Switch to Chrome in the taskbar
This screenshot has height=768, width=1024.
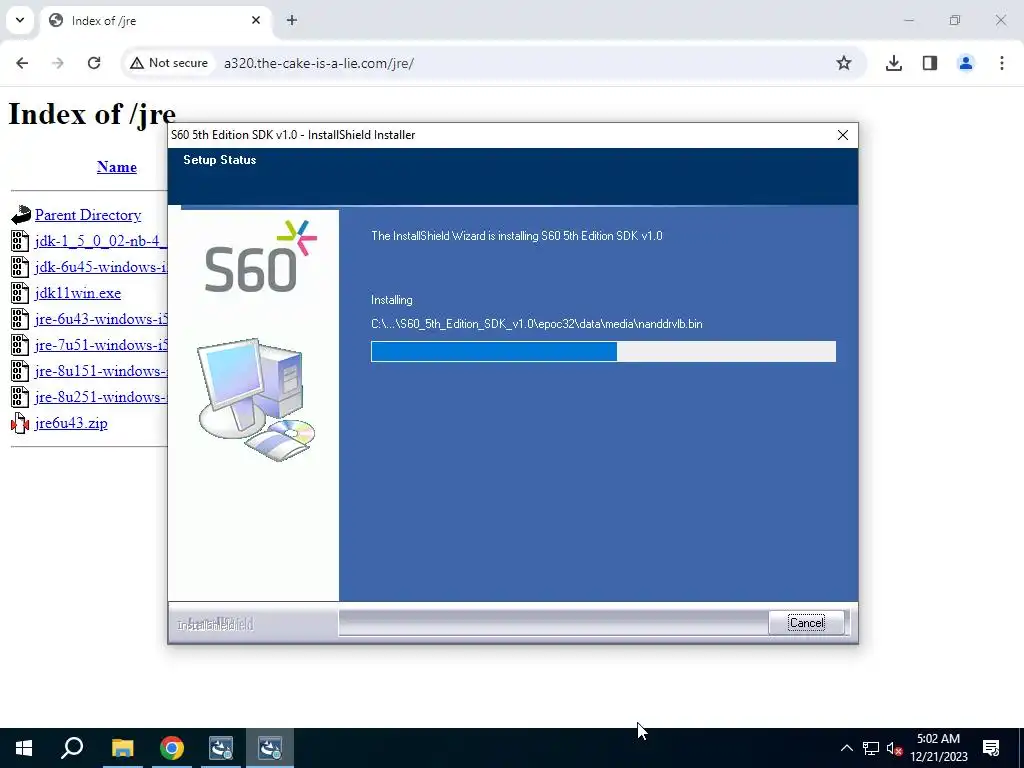[172, 748]
